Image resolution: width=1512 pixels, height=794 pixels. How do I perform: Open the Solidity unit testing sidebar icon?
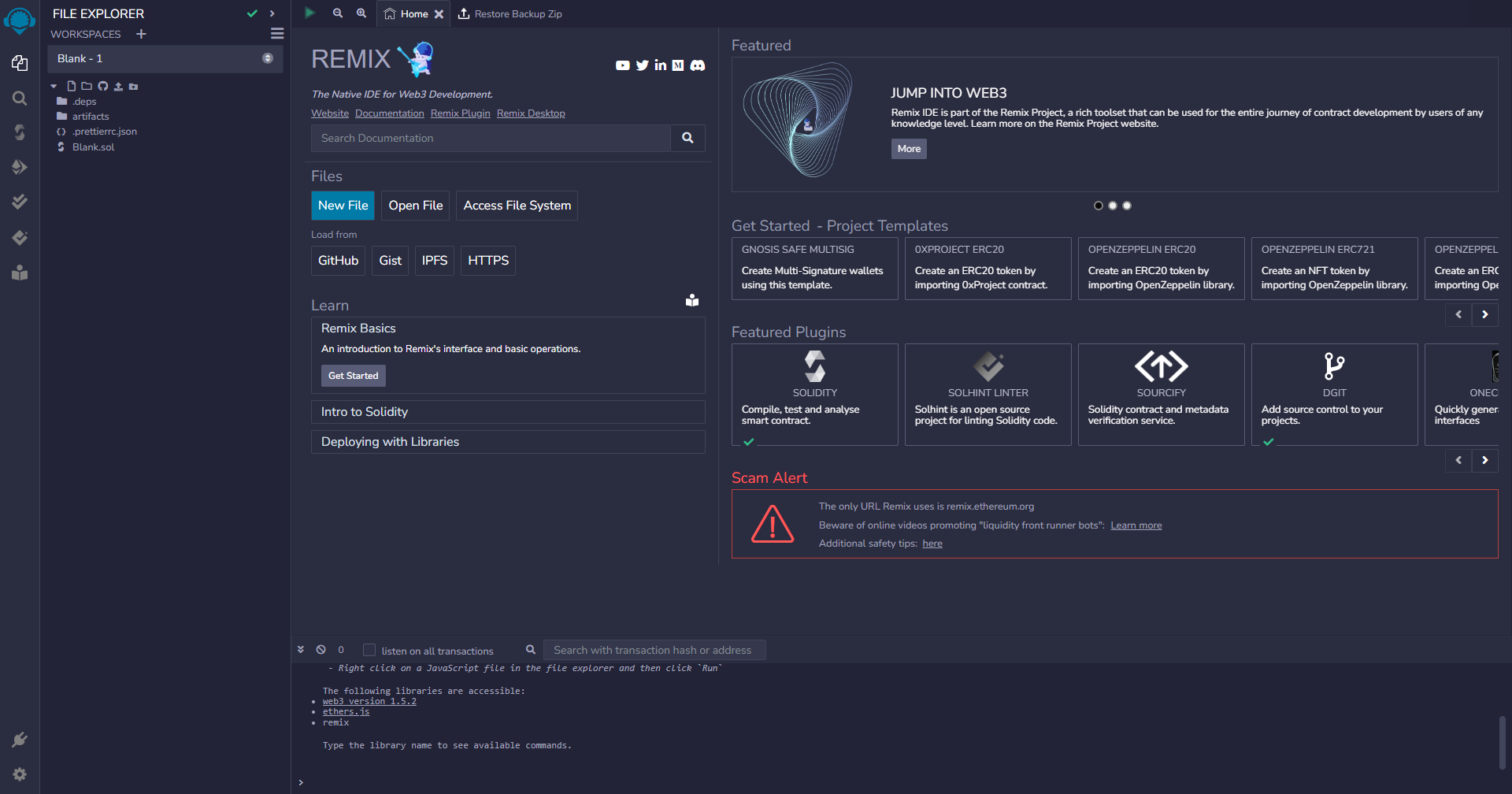point(20,237)
